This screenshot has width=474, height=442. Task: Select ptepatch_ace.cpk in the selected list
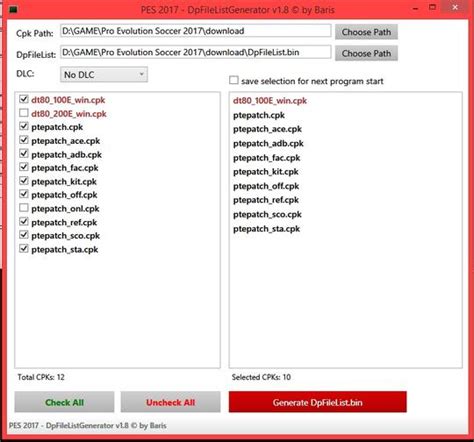point(267,129)
